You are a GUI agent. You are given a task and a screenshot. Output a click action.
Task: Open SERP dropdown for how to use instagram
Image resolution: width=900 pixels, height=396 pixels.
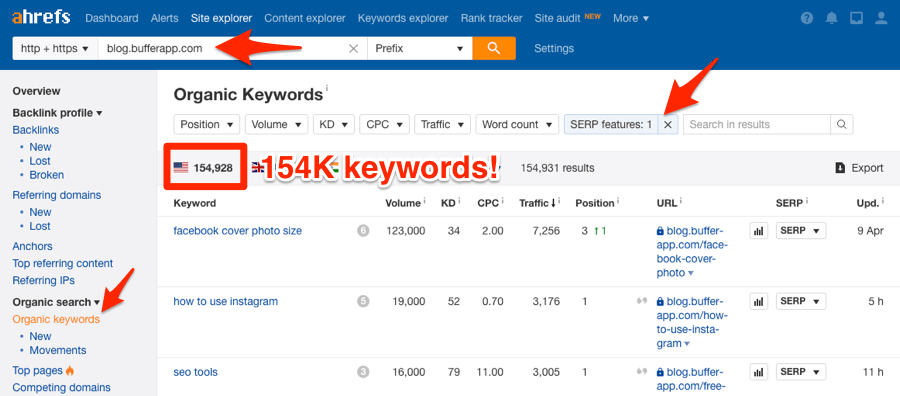click(x=801, y=301)
